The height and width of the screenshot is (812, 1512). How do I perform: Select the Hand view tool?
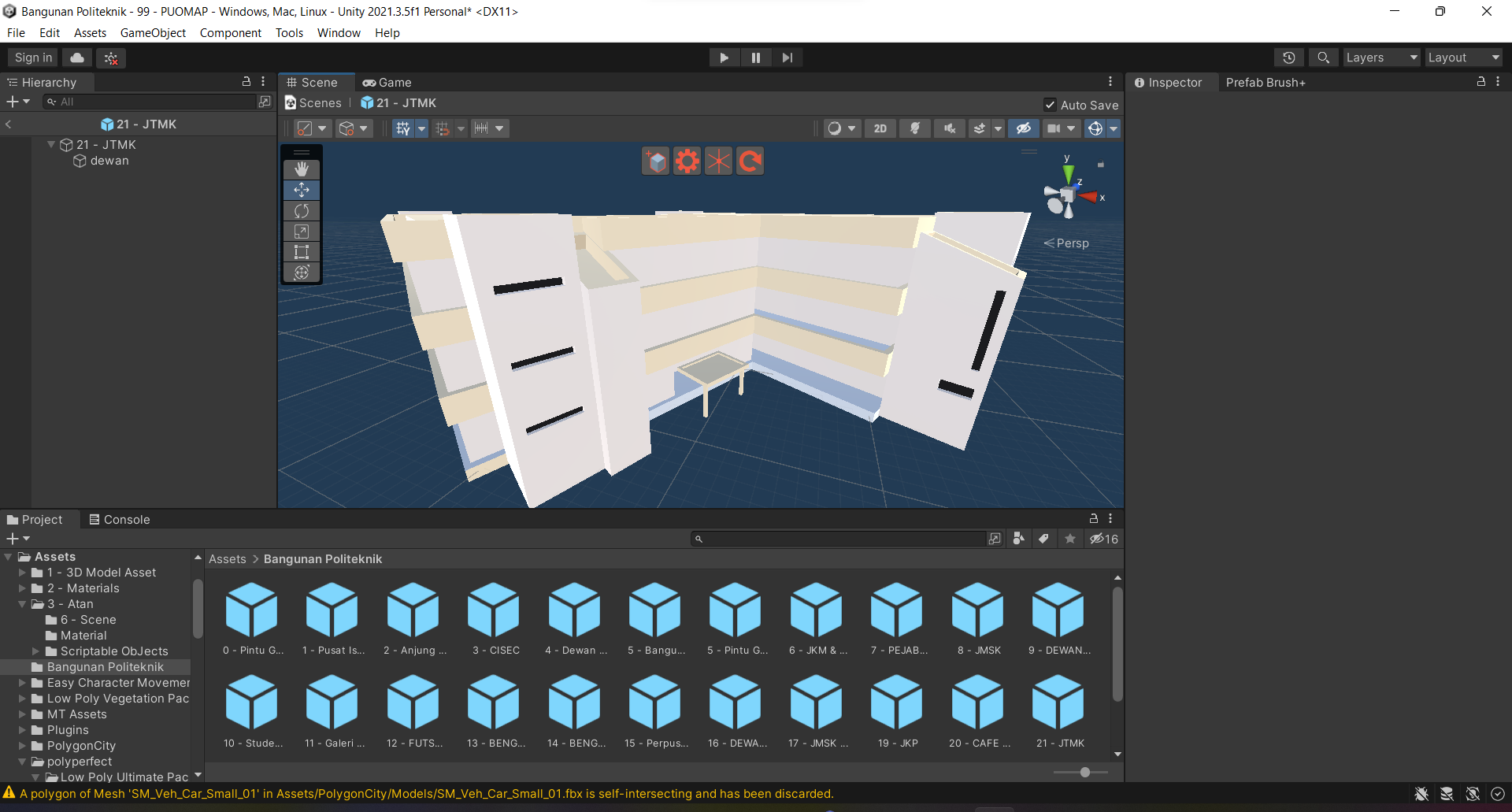(302, 169)
